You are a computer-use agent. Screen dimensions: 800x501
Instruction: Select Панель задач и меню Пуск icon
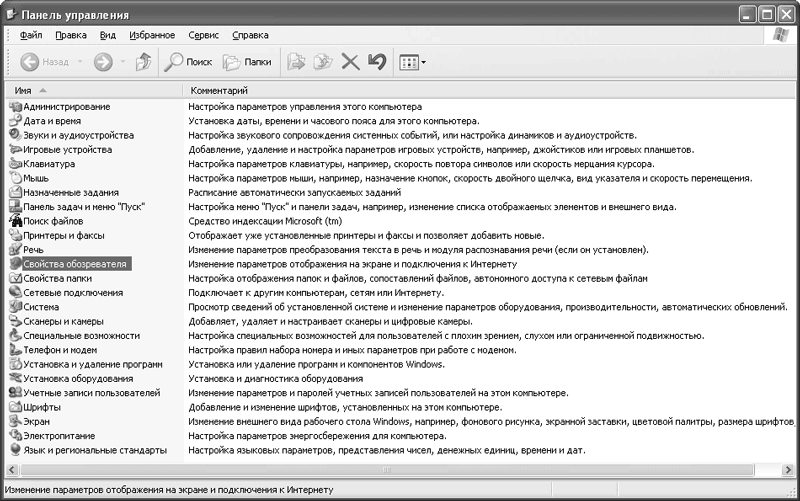(x=15, y=207)
